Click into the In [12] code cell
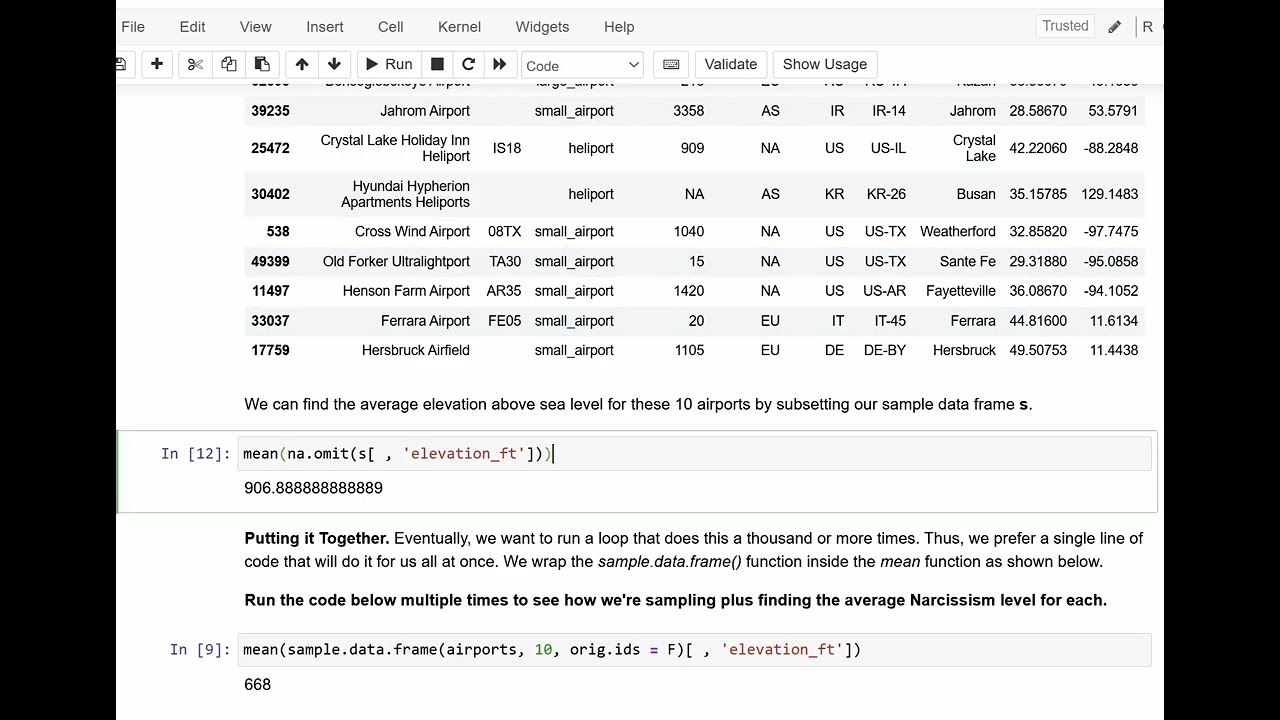Viewport: 1280px width, 720px height. pos(696,454)
